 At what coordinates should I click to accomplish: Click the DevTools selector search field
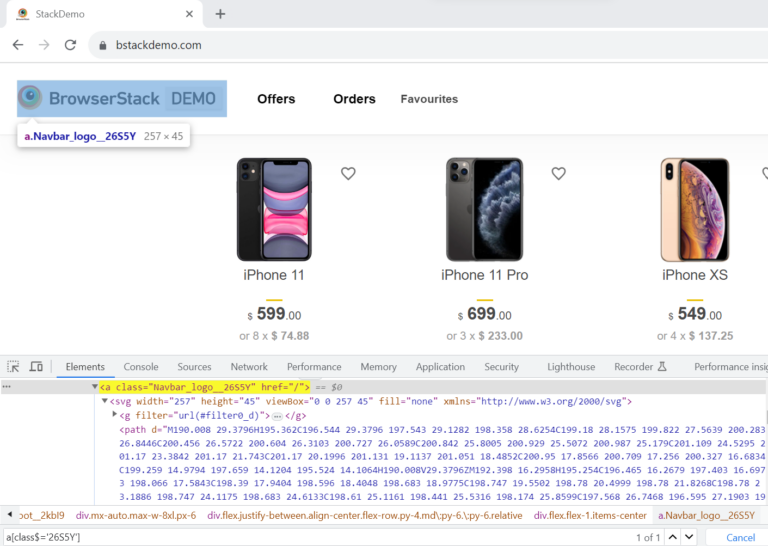pyautogui.click(x=300, y=537)
